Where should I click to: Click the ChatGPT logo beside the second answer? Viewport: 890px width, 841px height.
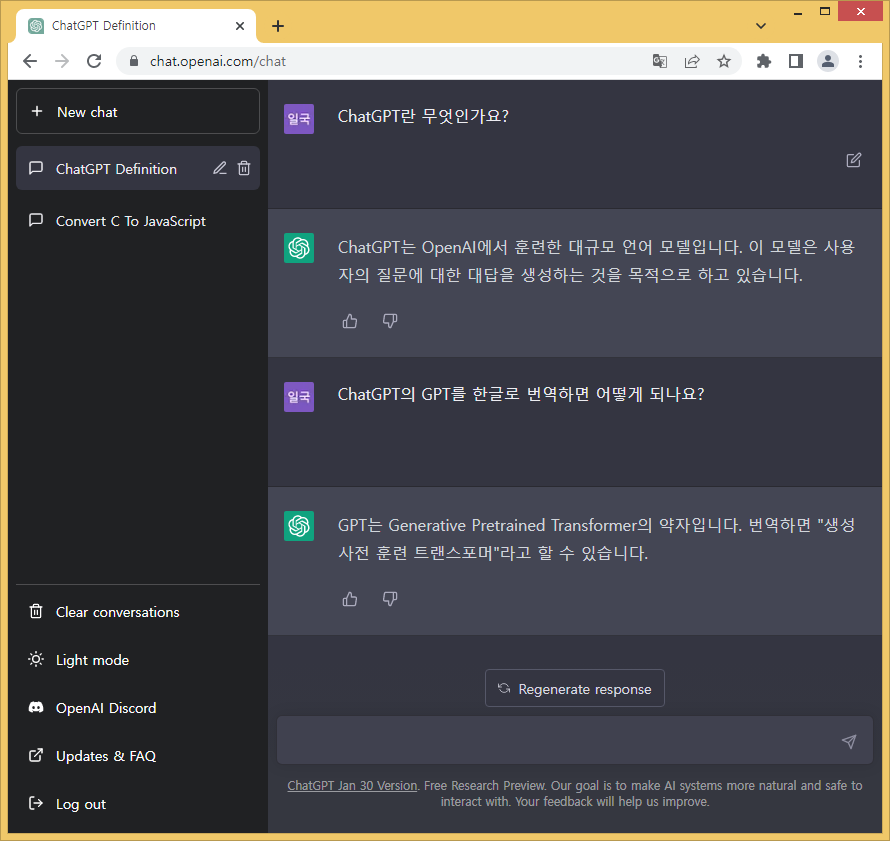point(299,526)
